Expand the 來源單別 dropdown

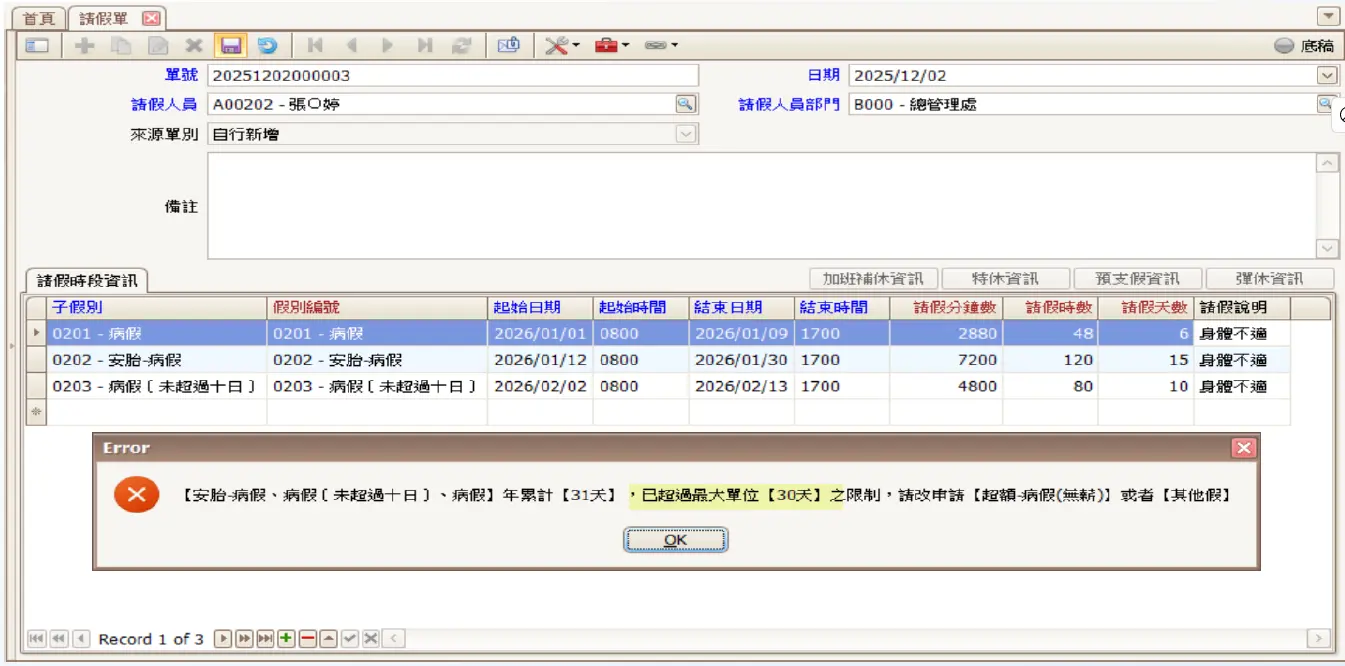point(685,134)
